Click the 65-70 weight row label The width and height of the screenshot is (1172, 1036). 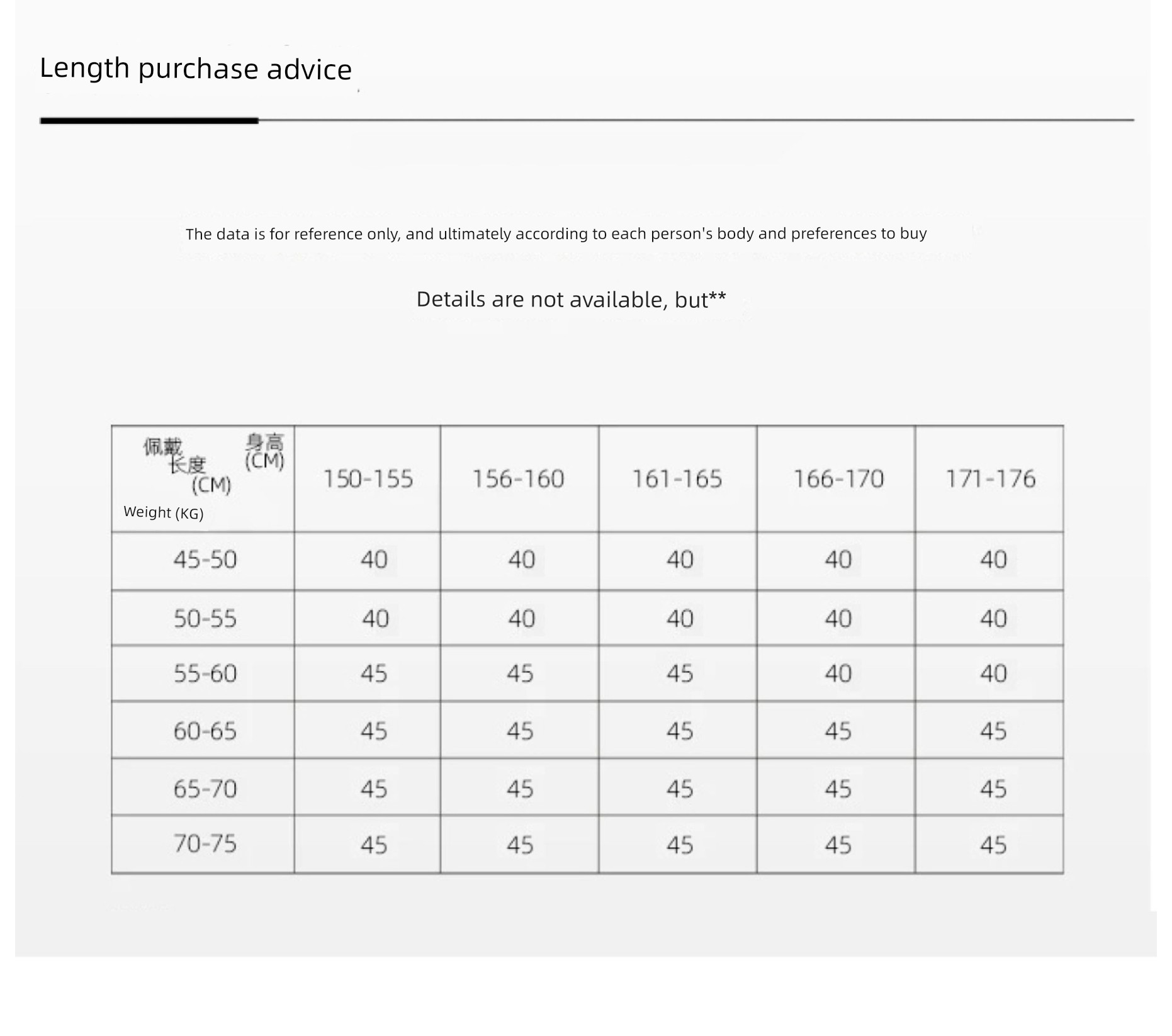pyautogui.click(x=205, y=789)
